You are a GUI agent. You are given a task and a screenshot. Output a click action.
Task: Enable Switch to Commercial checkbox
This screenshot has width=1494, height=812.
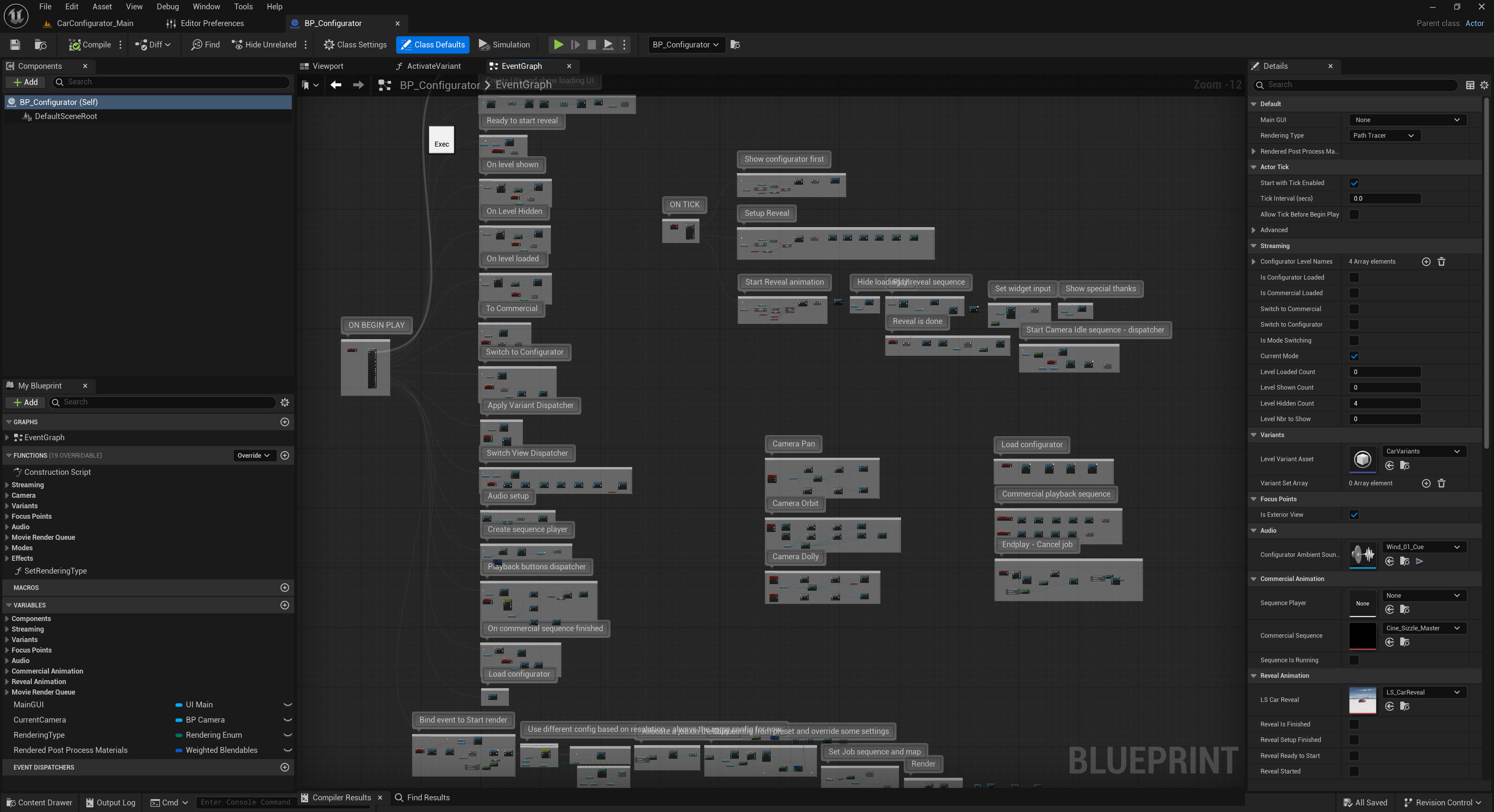pyautogui.click(x=1354, y=309)
